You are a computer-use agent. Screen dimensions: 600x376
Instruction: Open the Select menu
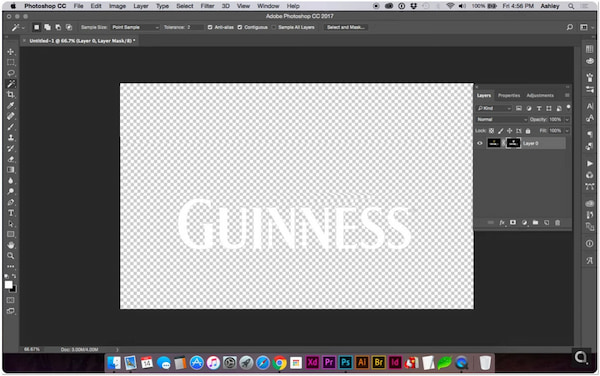coord(184,6)
